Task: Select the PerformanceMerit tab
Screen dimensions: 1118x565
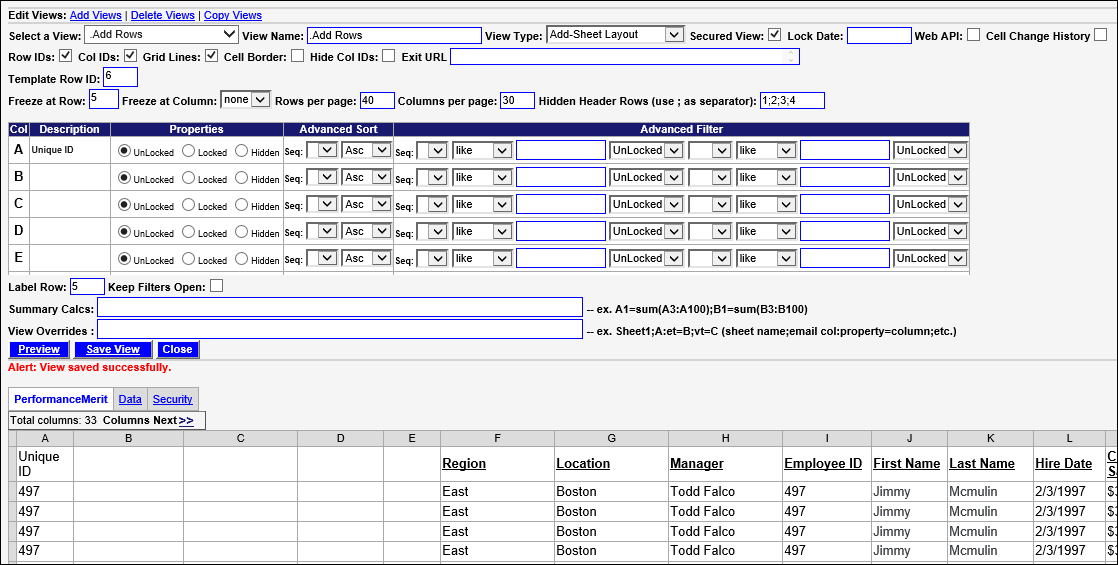Action: click(61, 399)
